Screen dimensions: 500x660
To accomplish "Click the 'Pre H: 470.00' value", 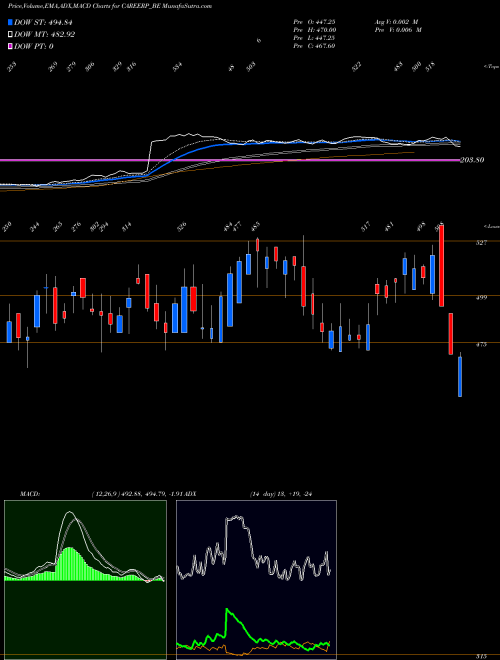I will pos(314,30).
